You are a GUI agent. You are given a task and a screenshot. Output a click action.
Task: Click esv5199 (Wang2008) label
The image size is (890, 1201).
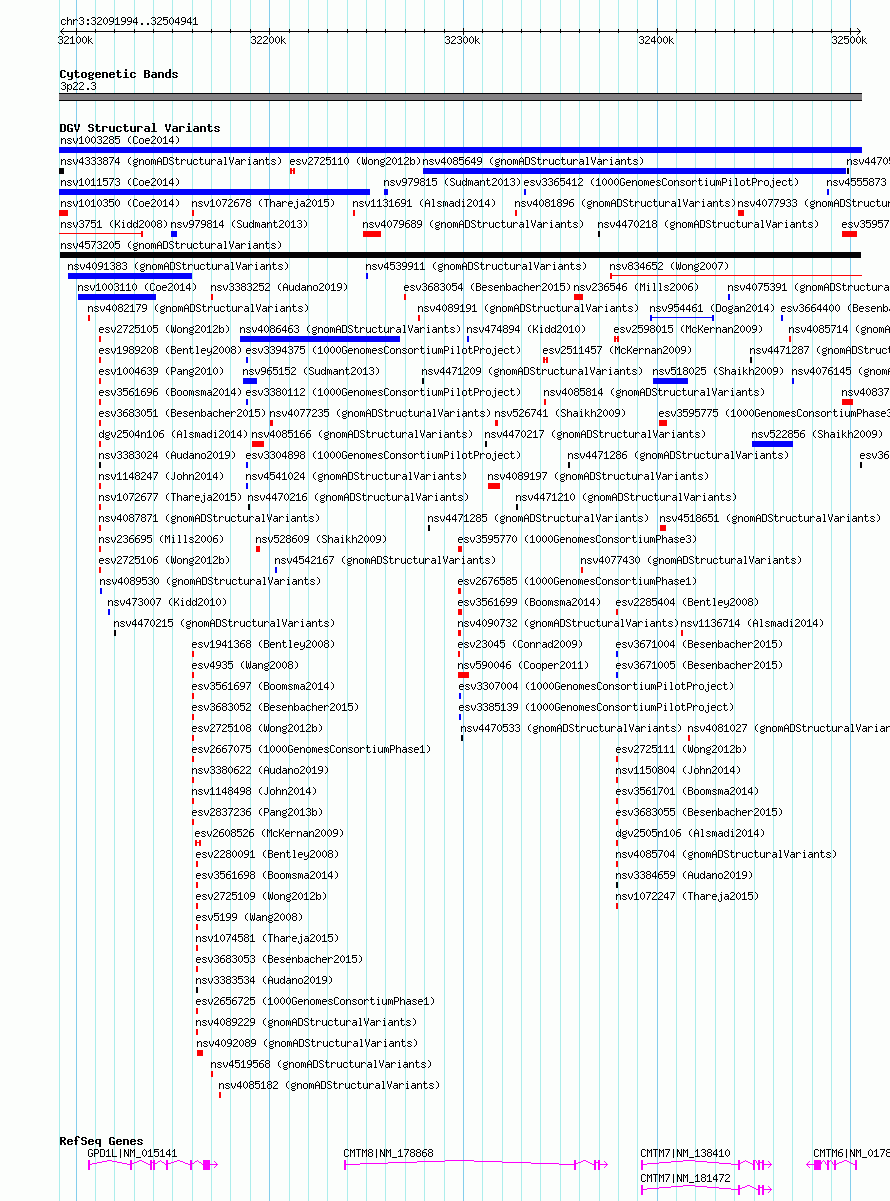(249, 917)
